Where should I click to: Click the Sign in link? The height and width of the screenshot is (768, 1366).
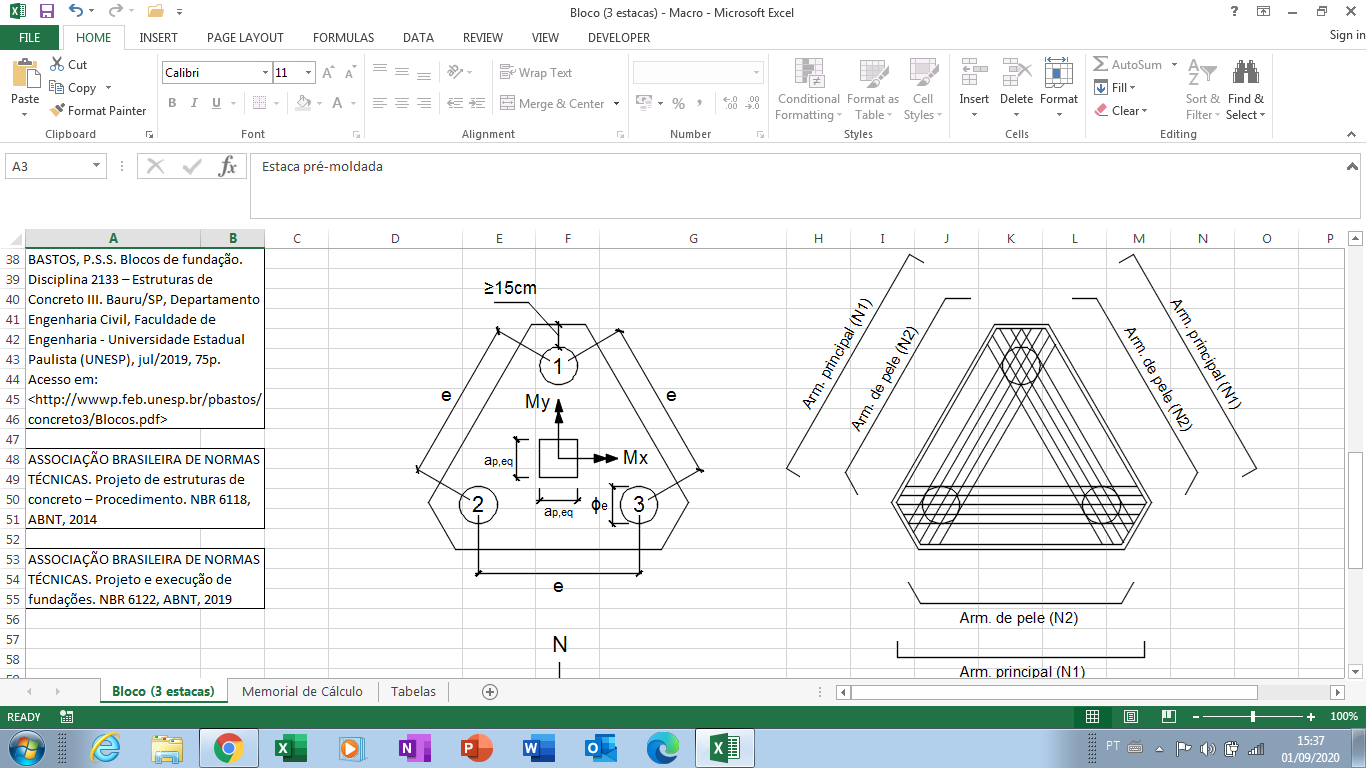(1347, 36)
